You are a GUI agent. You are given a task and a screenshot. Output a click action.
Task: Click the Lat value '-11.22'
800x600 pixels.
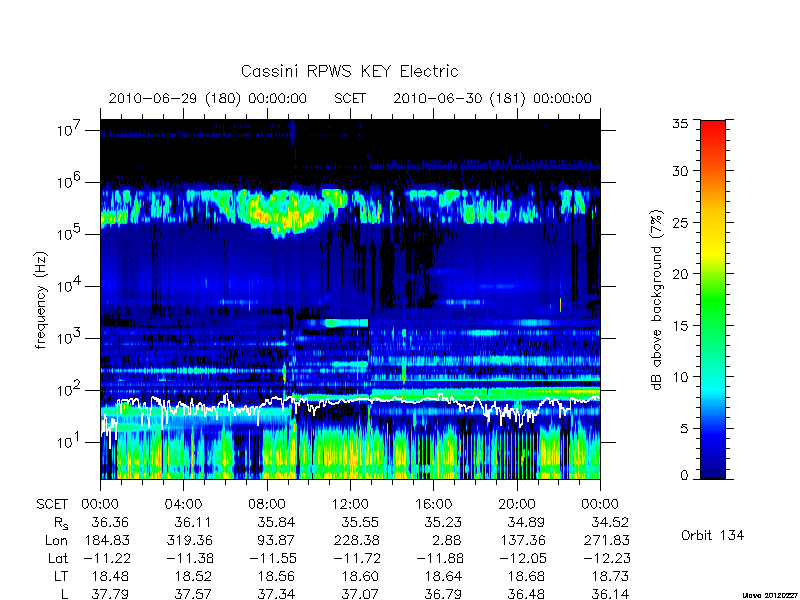click(106, 558)
